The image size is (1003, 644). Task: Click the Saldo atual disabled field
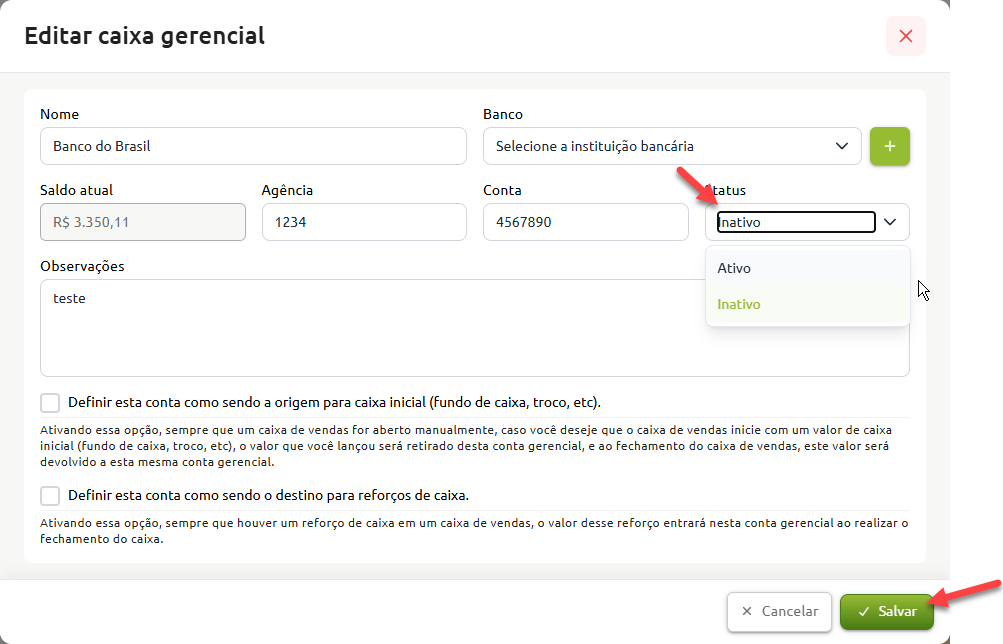(143, 222)
